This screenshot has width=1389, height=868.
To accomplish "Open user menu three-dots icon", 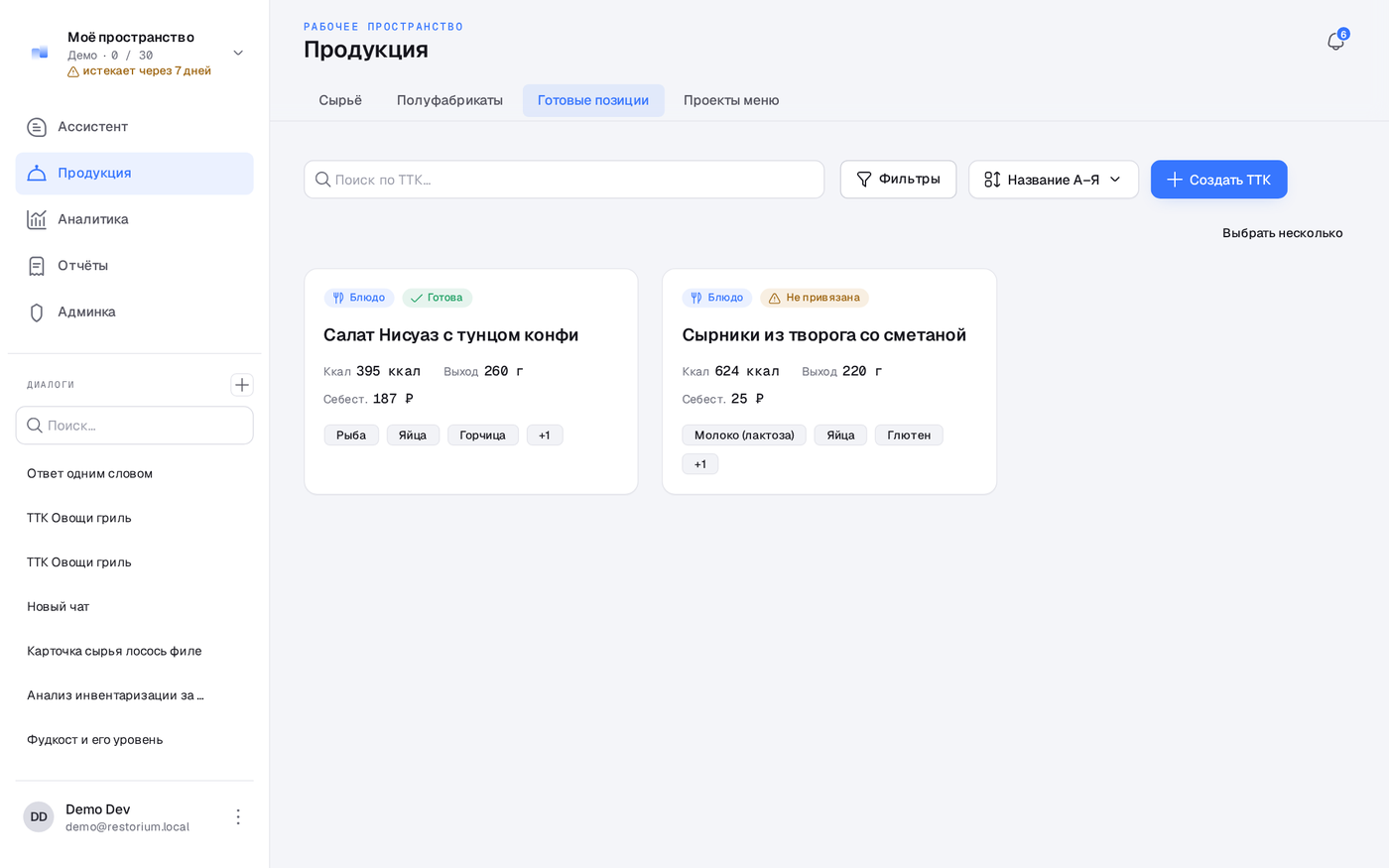I will tap(238, 816).
